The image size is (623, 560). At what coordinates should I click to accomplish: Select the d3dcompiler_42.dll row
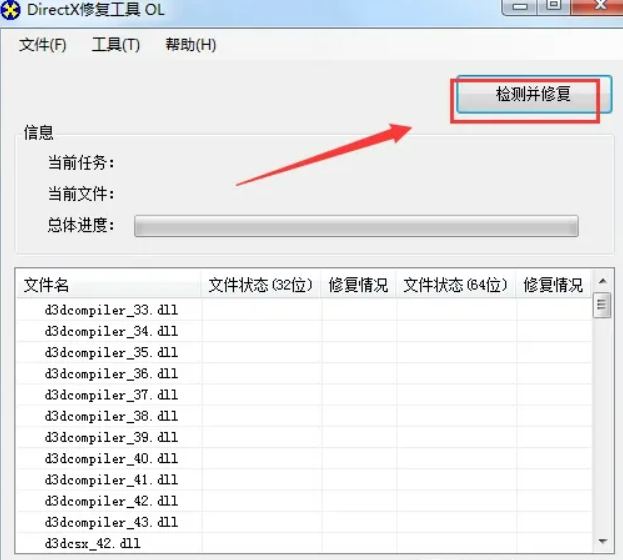tap(304, 501)
